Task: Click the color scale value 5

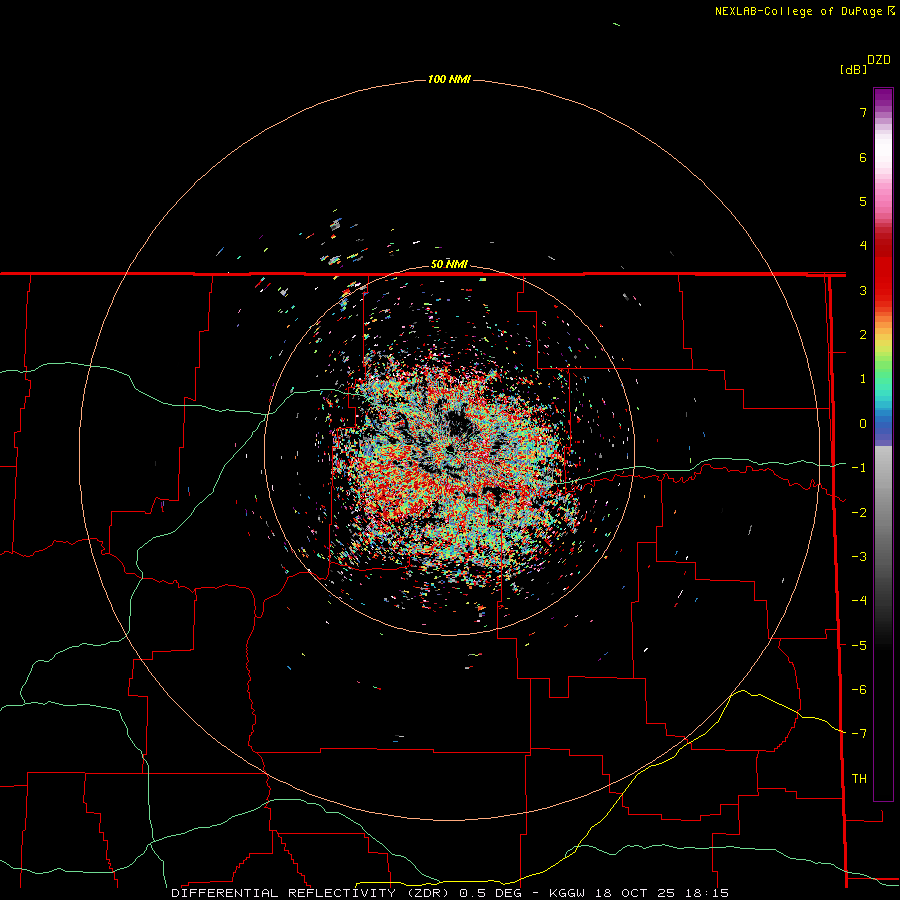Action: pyautogui.click(x=863, y=201)
